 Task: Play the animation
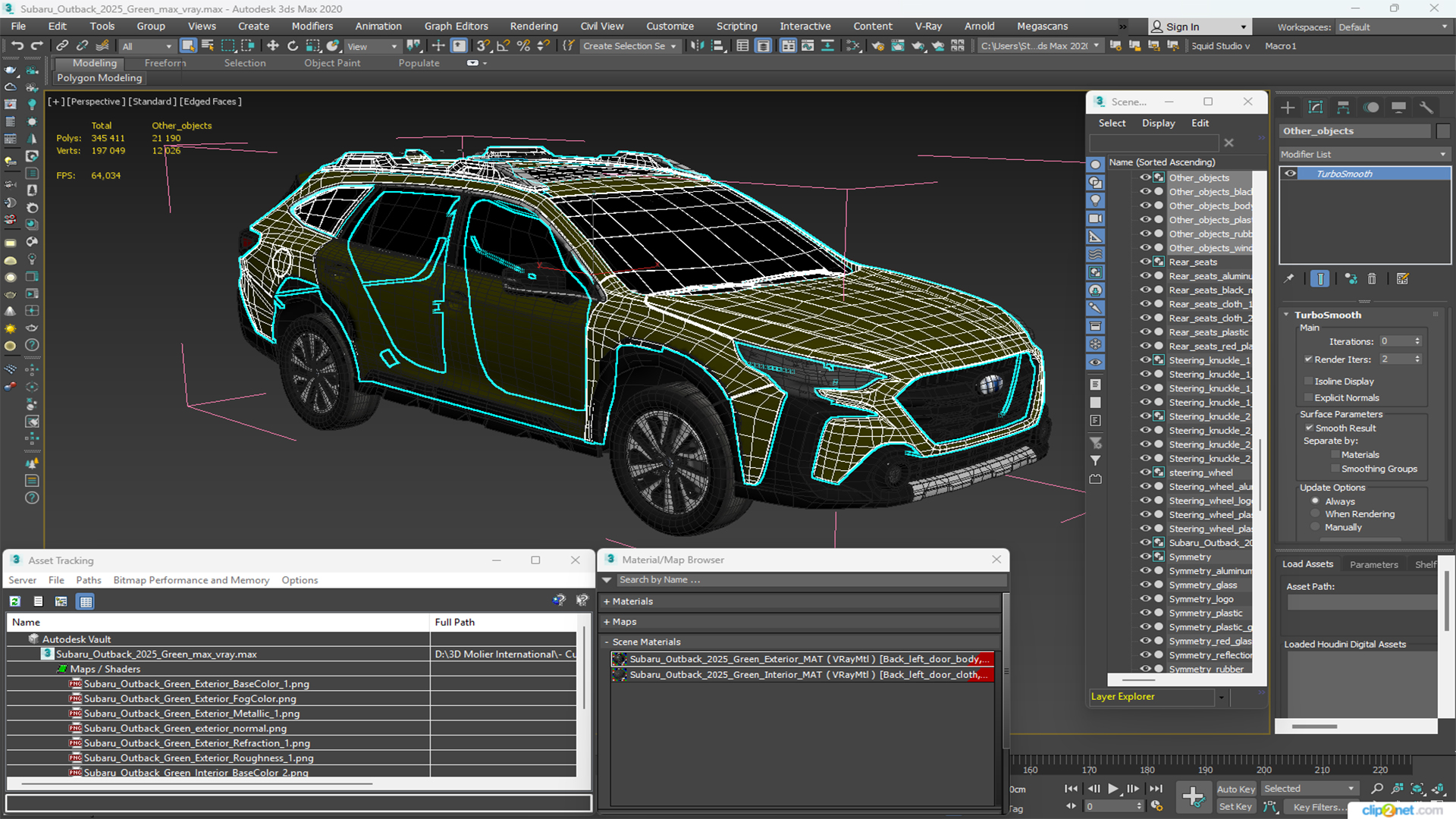click(1113, 789)
